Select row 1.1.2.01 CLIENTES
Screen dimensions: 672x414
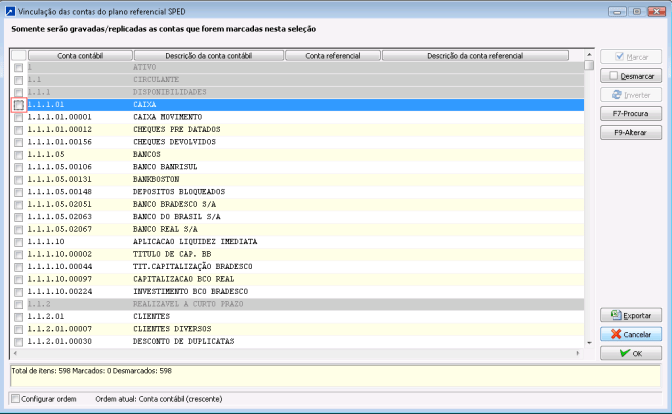(x=306, y=316)
